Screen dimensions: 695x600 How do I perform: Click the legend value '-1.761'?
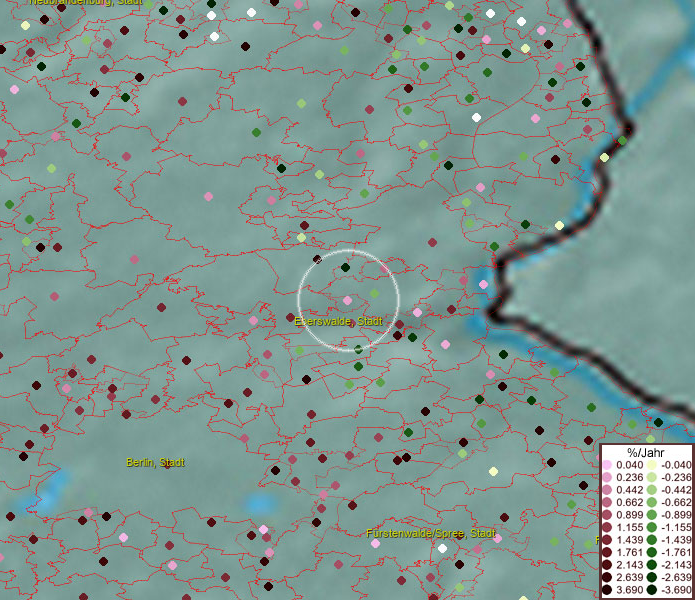[676, 553]
